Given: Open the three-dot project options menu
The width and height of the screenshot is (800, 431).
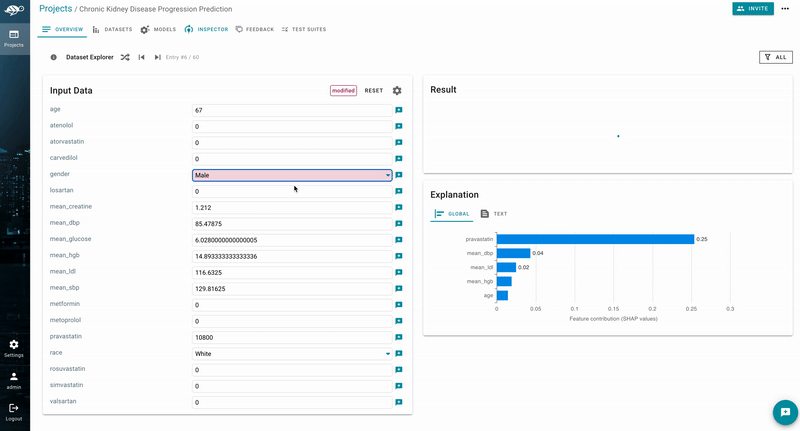Looking at the screenshot, I should tap(785, 9).
